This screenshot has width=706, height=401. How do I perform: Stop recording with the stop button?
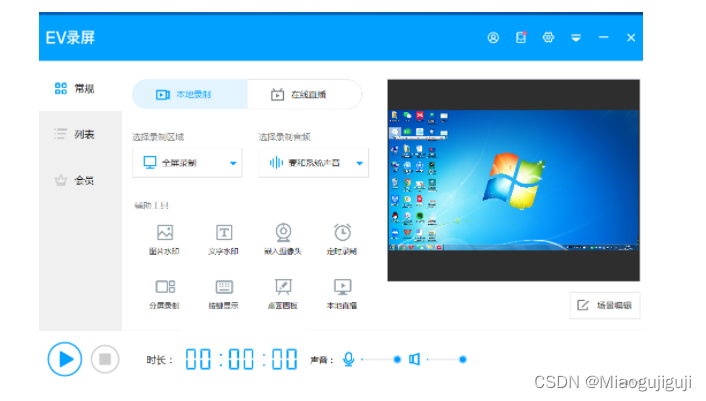click(x=105, y=359)
